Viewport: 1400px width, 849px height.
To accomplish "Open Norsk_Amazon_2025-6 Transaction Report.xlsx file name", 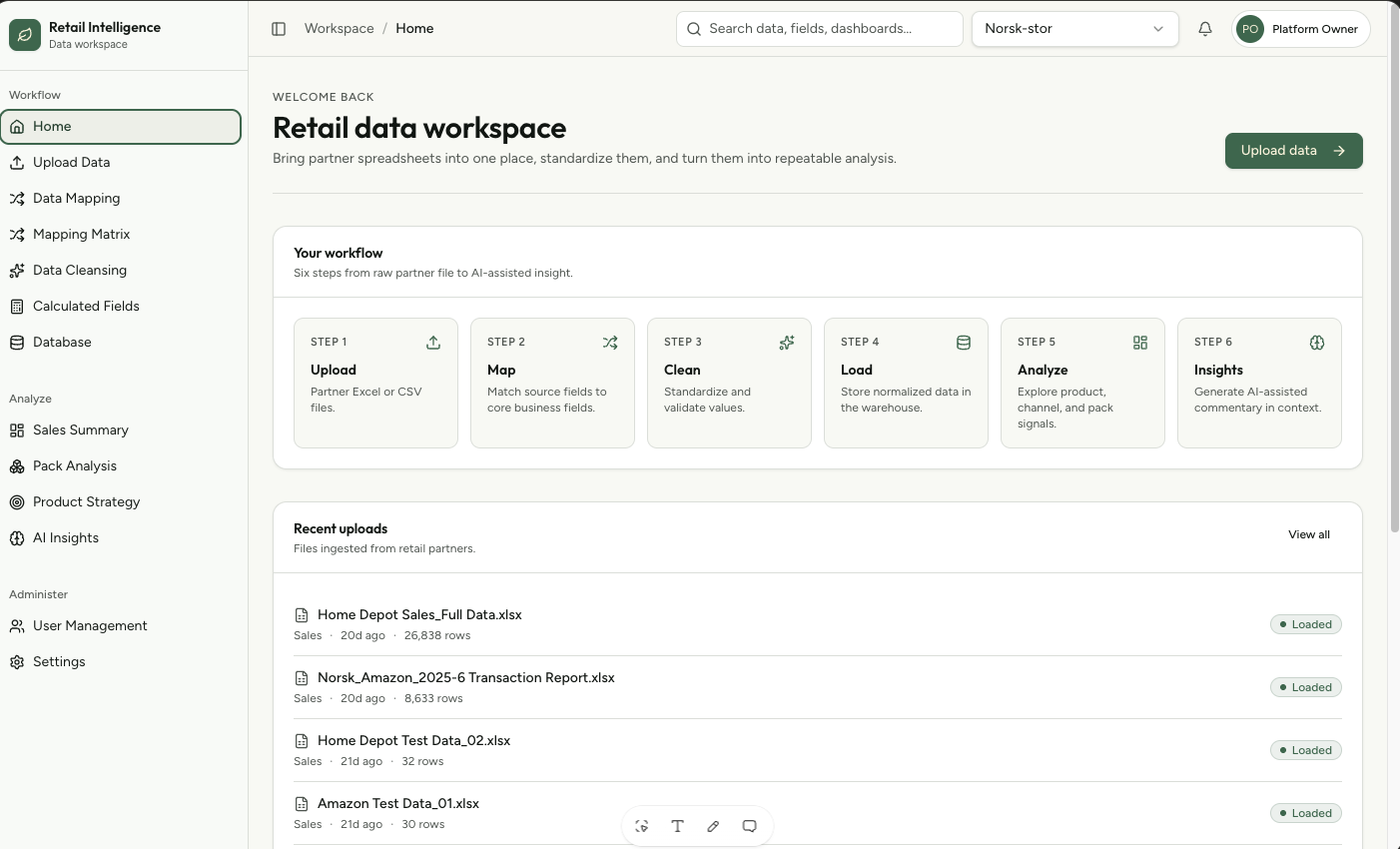I will pos(465,677).
